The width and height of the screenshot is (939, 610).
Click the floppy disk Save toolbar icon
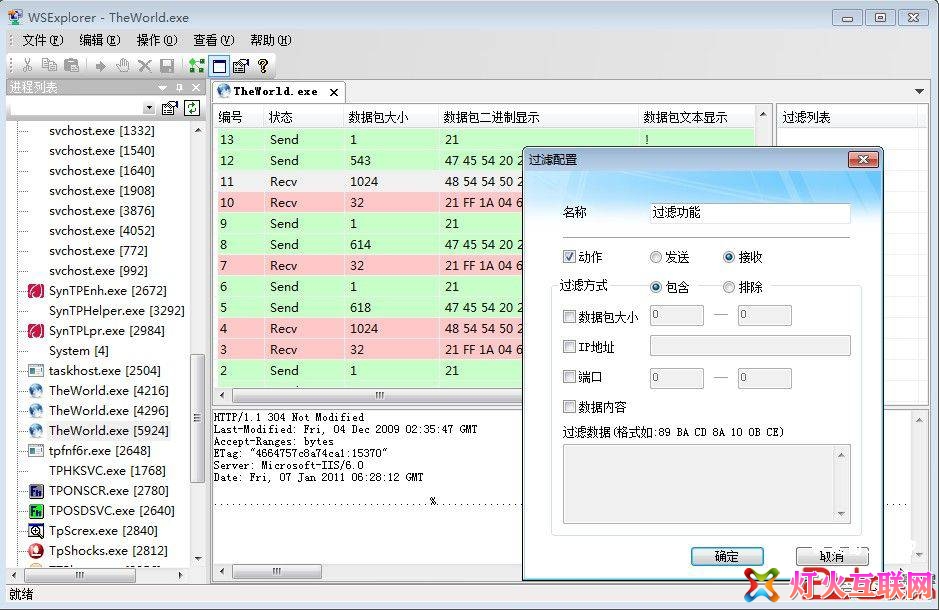(167, 66)
